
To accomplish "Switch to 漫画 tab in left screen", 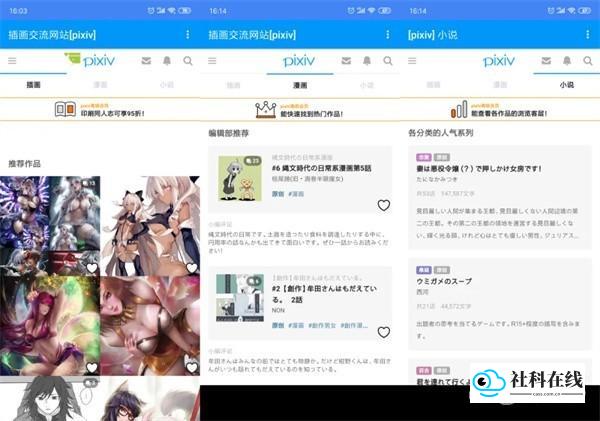I will click(x=100, y=85).
